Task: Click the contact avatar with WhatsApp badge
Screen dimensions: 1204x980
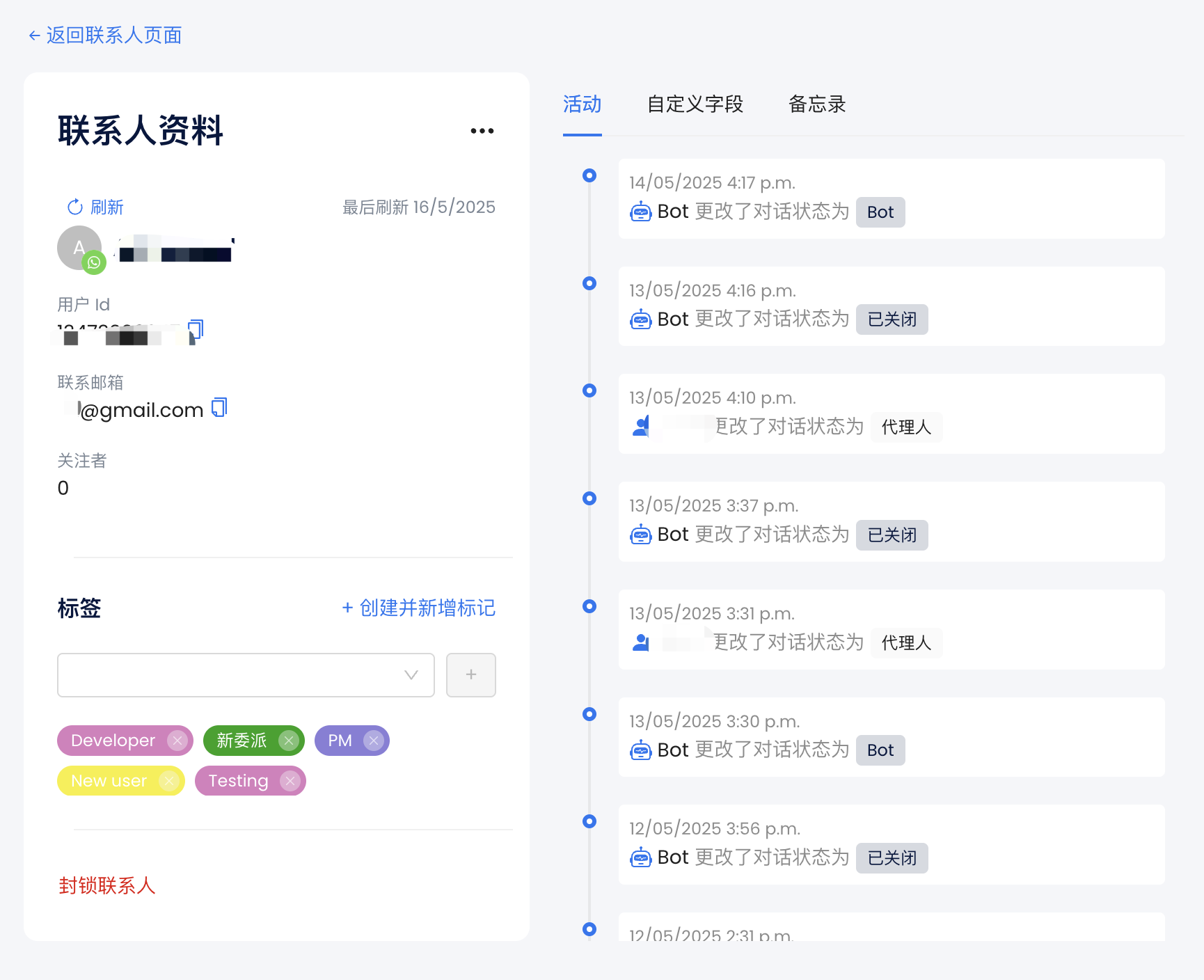Action: [80, 248]
